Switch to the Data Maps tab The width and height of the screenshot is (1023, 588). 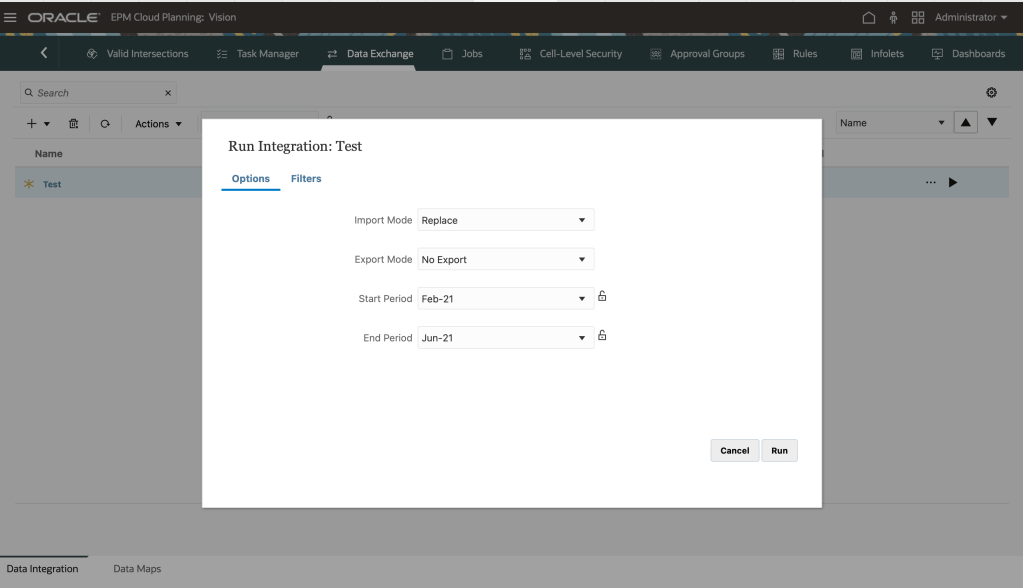pyautogui.click(x=137, y=569)
